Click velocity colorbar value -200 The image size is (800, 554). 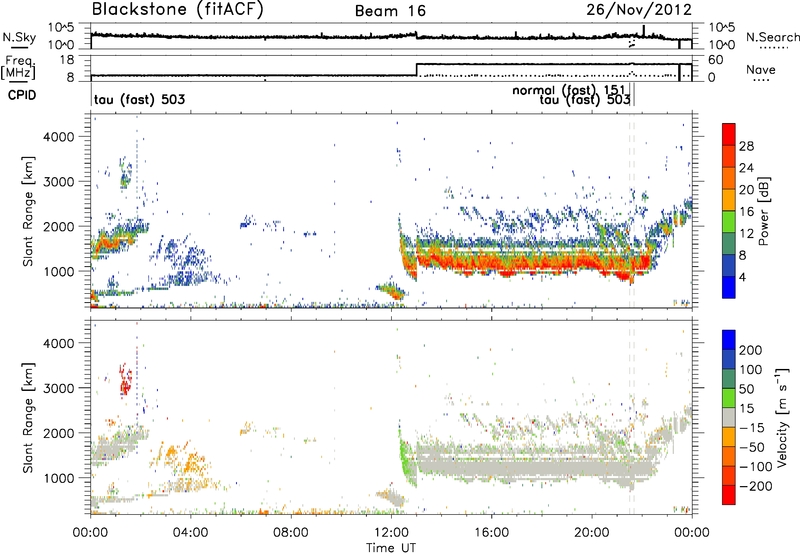click(x=755, y=486)
